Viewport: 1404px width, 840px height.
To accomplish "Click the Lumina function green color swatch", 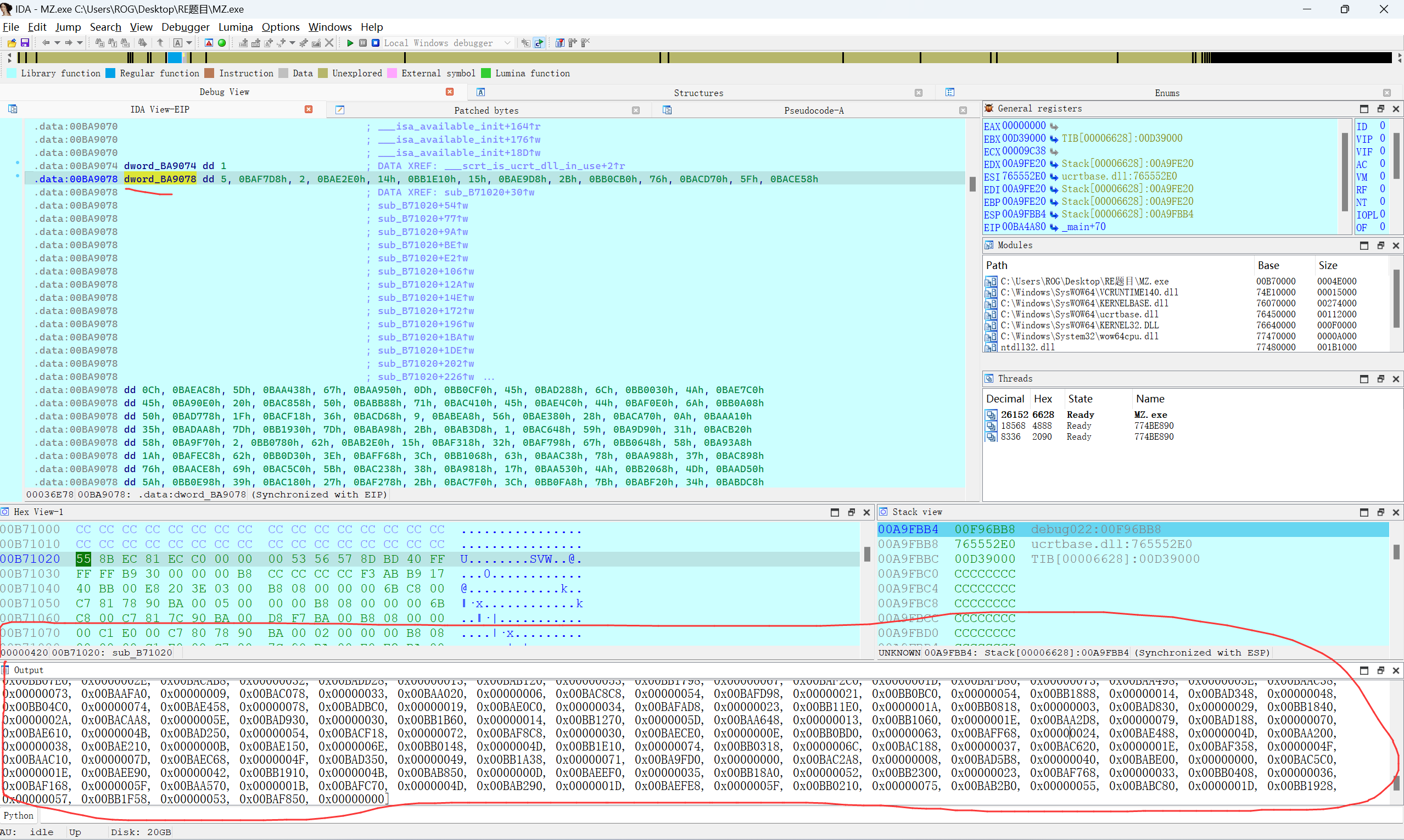I will [486, 73].
